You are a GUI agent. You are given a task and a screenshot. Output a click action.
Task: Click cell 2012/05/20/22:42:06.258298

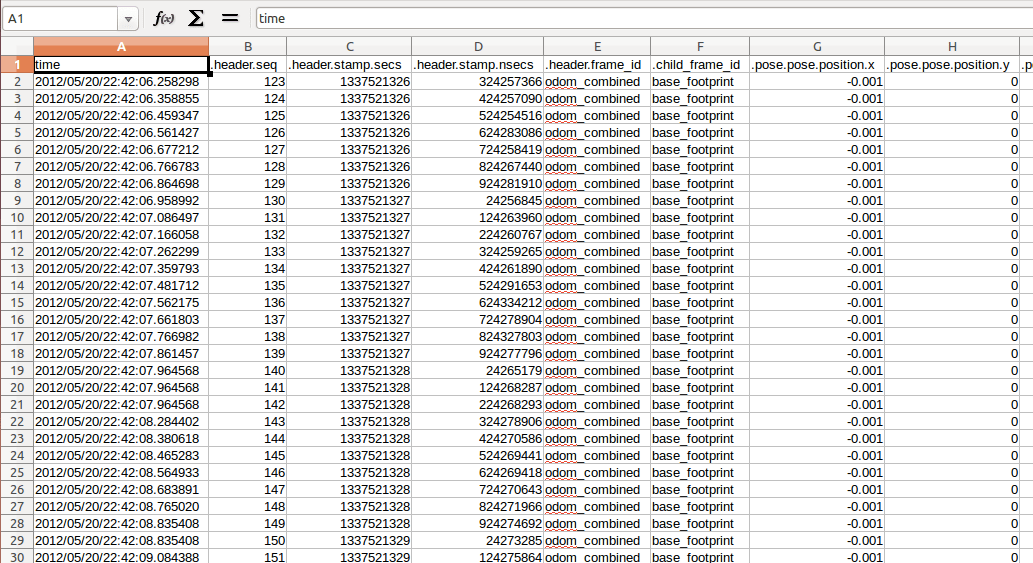121,82
